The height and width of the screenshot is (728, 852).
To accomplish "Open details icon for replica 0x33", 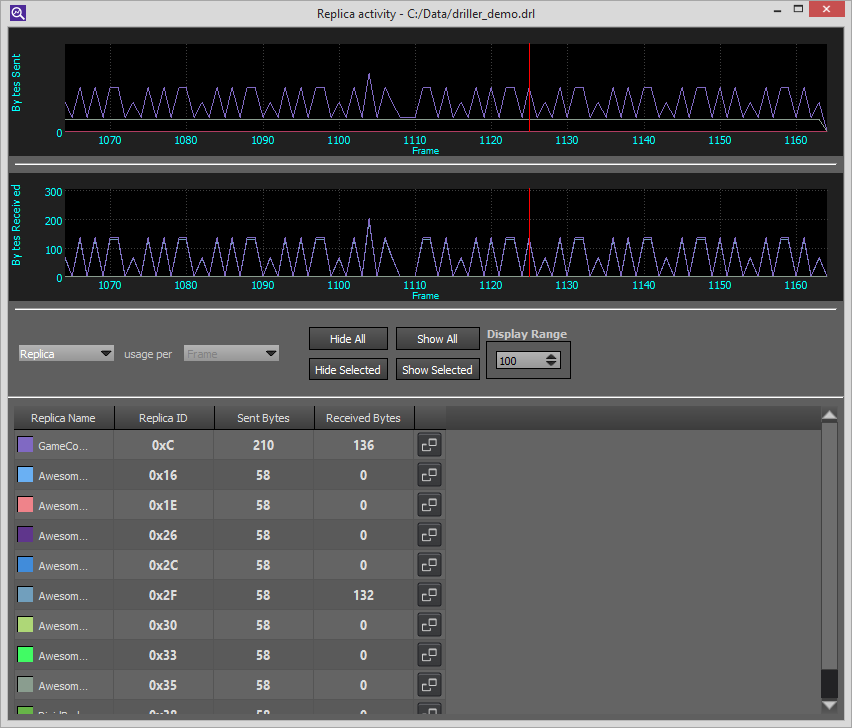I will click(429, 655).
